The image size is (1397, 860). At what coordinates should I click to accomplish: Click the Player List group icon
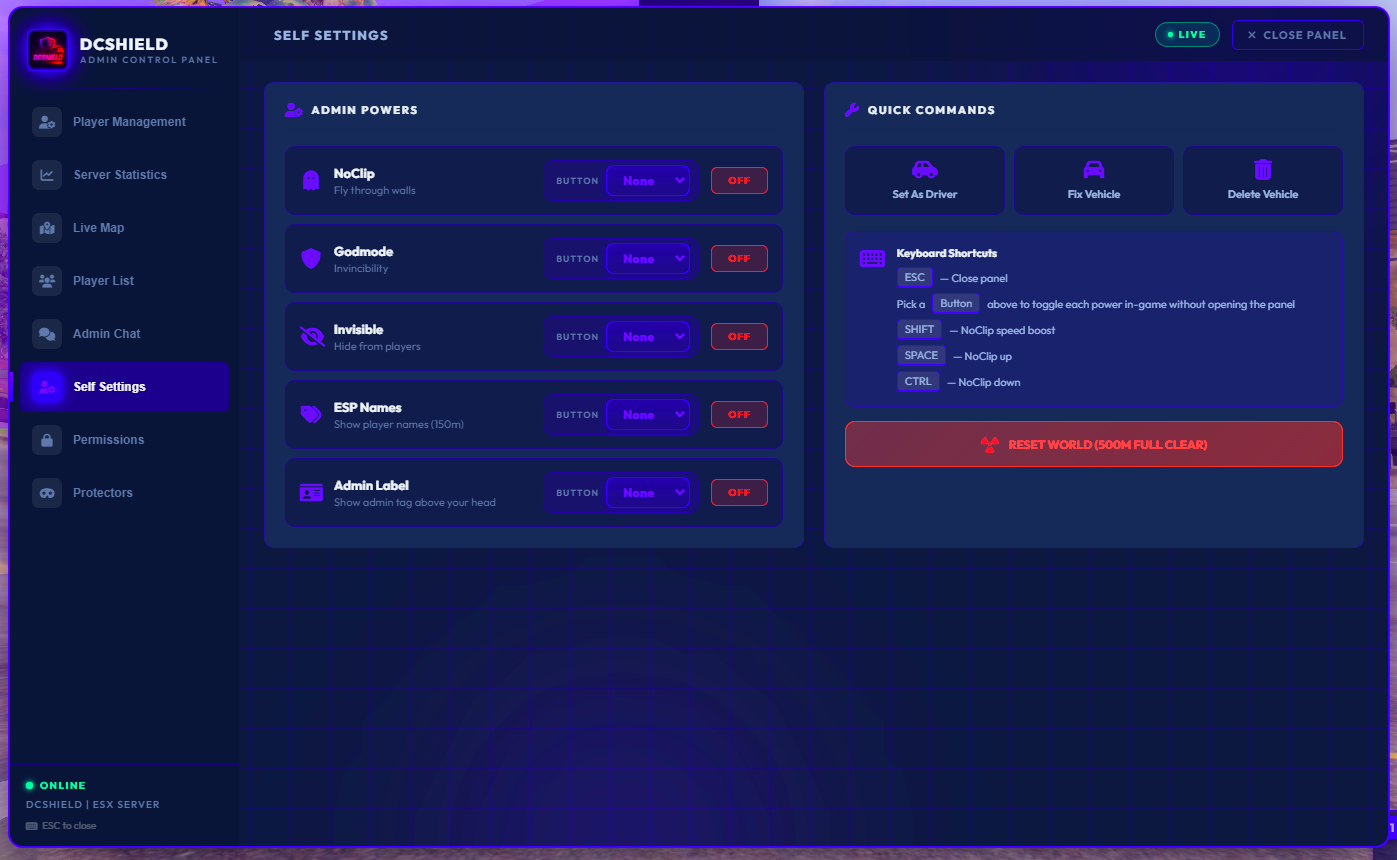click(x=47, y=281)
